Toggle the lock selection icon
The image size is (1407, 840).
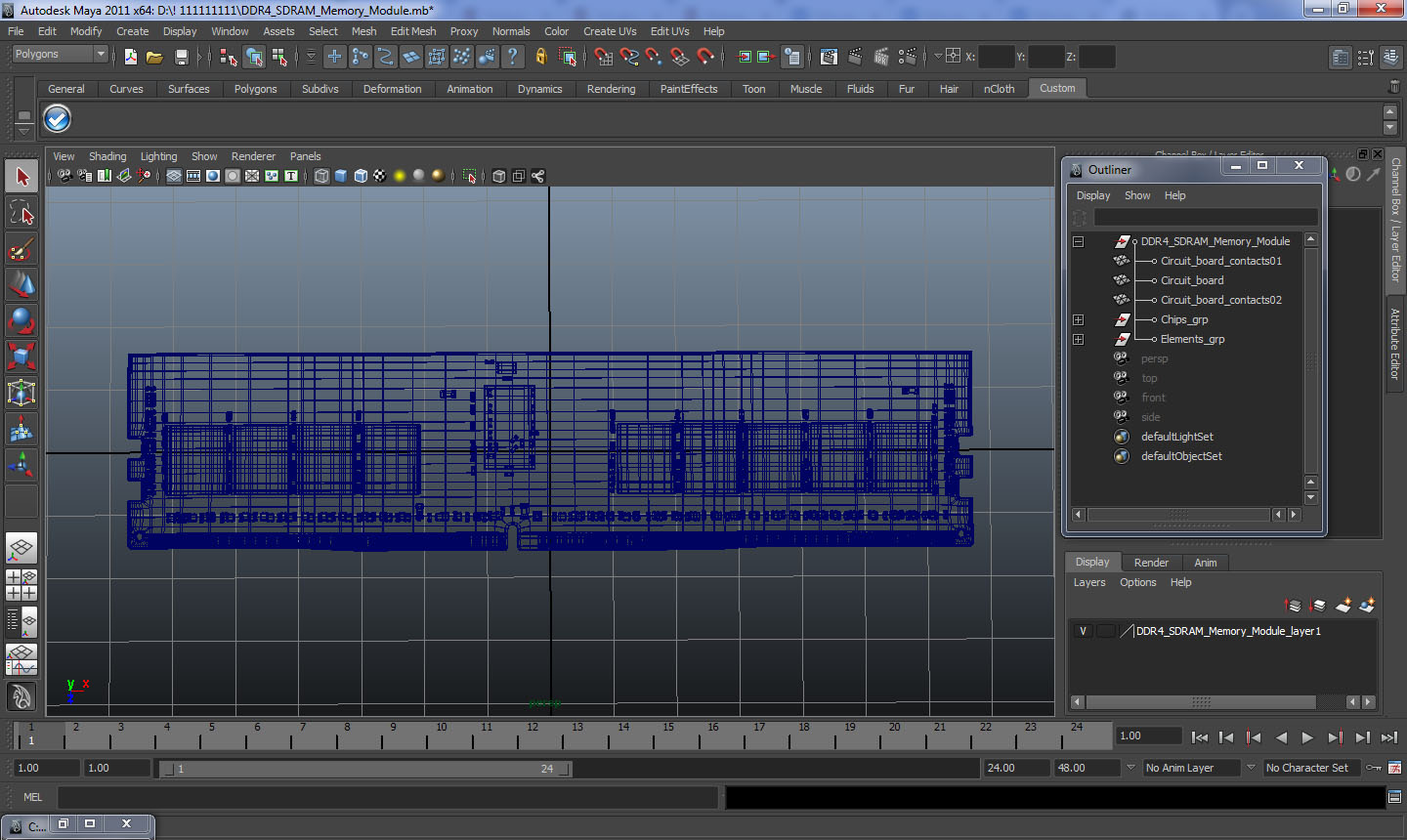(x=541, y=57)
